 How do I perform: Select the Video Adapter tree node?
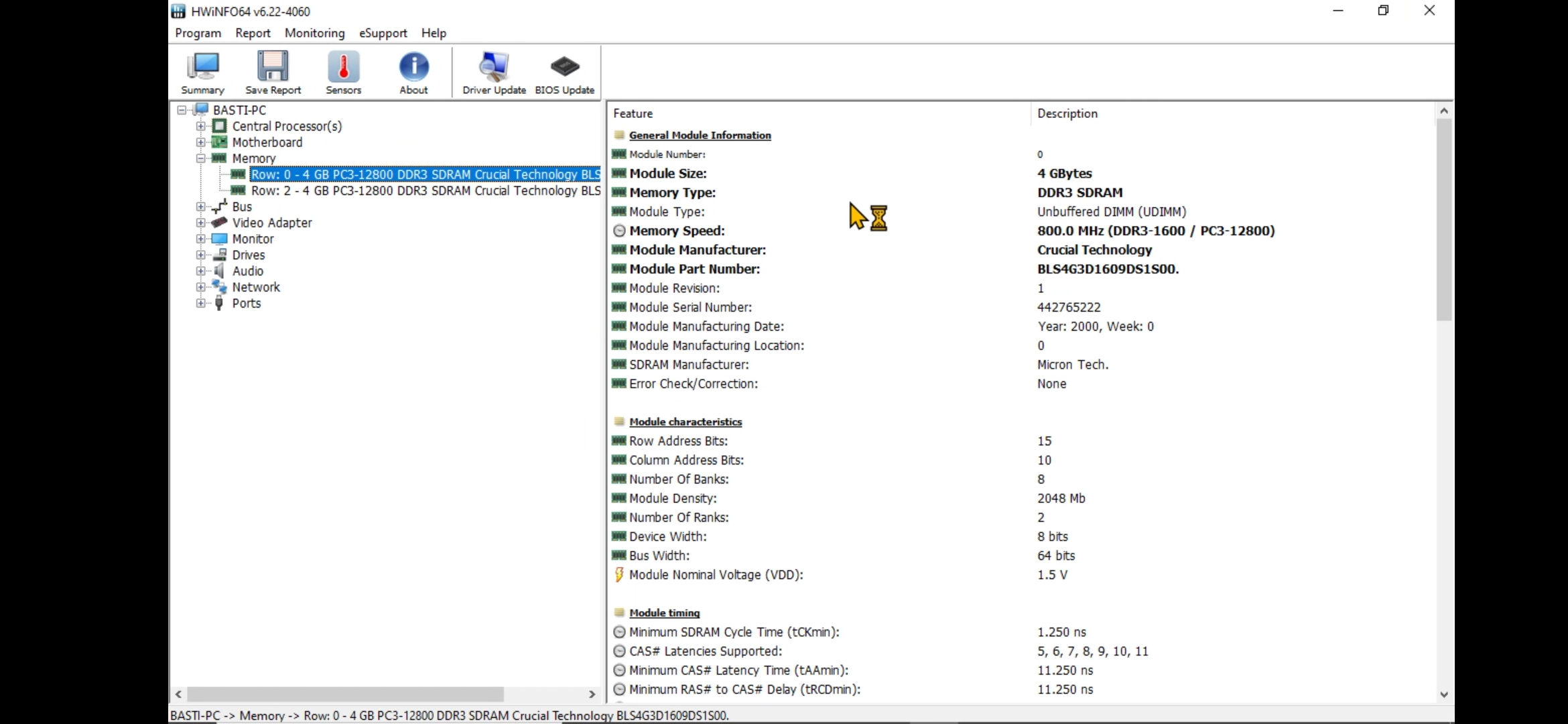pyautogui.click(x=271, y=223)
